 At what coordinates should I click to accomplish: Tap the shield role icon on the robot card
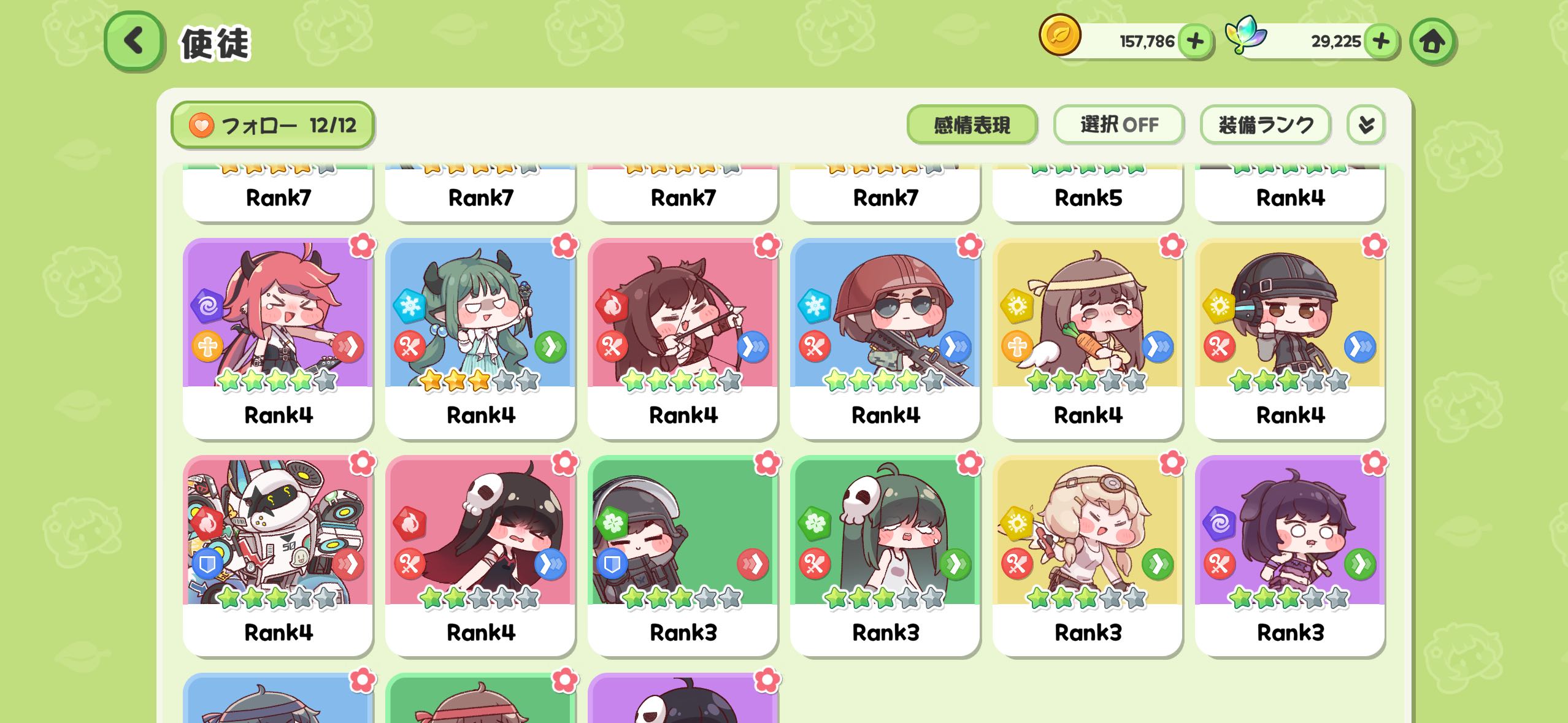(207, 564)
